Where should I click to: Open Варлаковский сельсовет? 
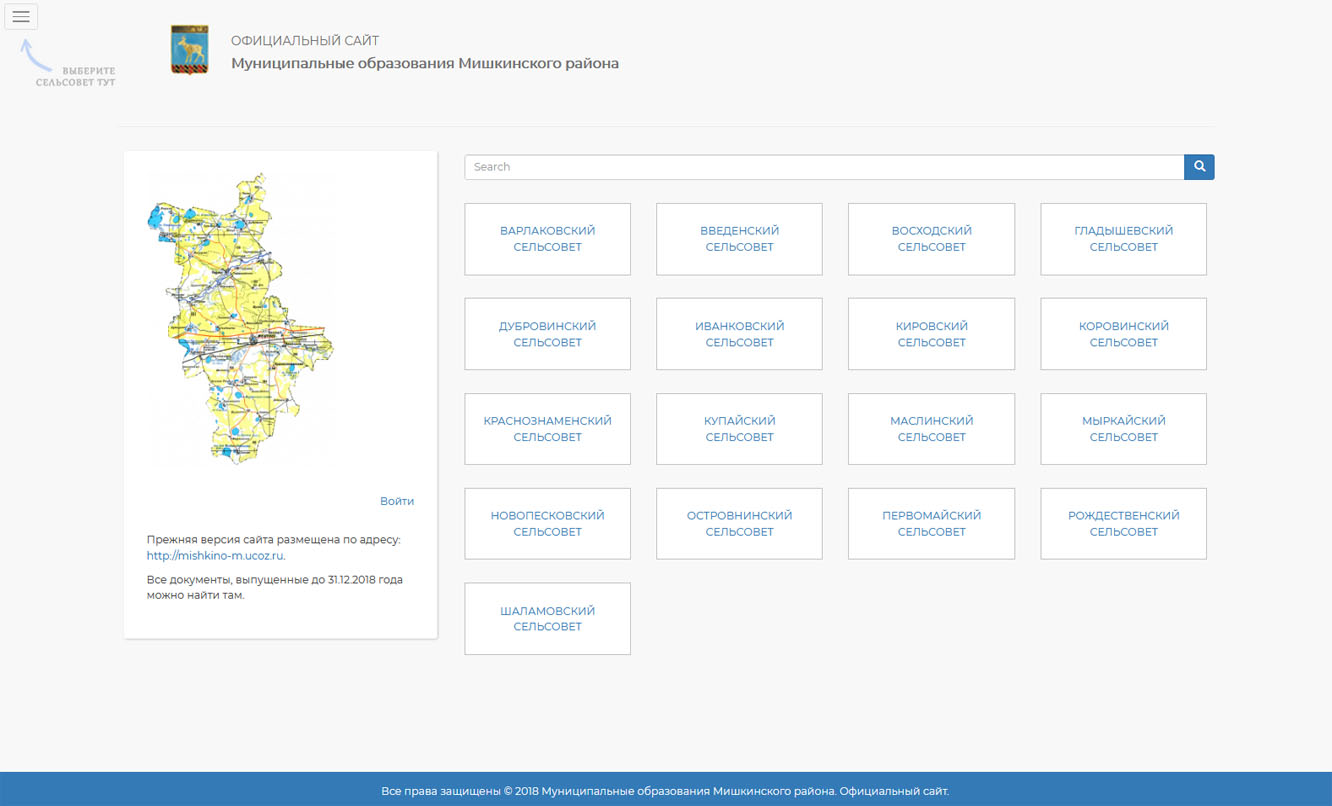coord(548,239)
